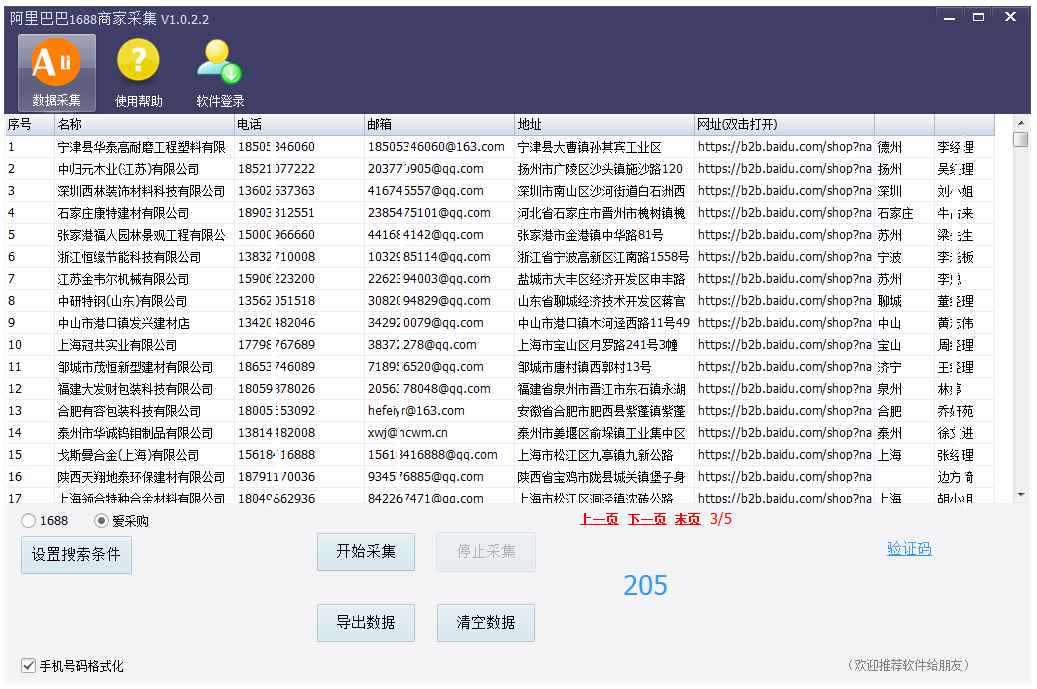Jump to last page via 末页

click(687, 519)
